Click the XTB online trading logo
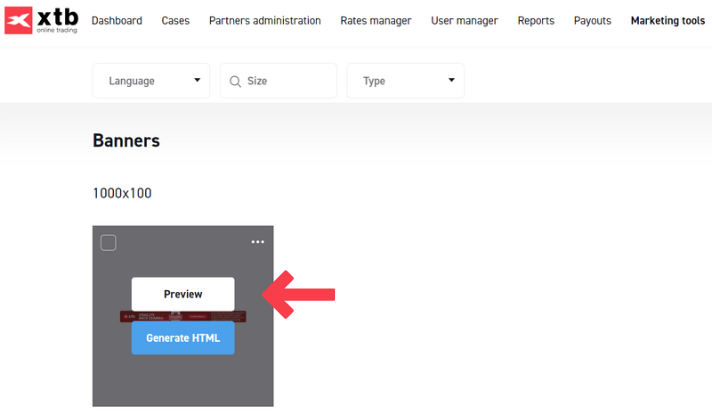The width and height of the screenshot is (712, 419). point(42,20)
